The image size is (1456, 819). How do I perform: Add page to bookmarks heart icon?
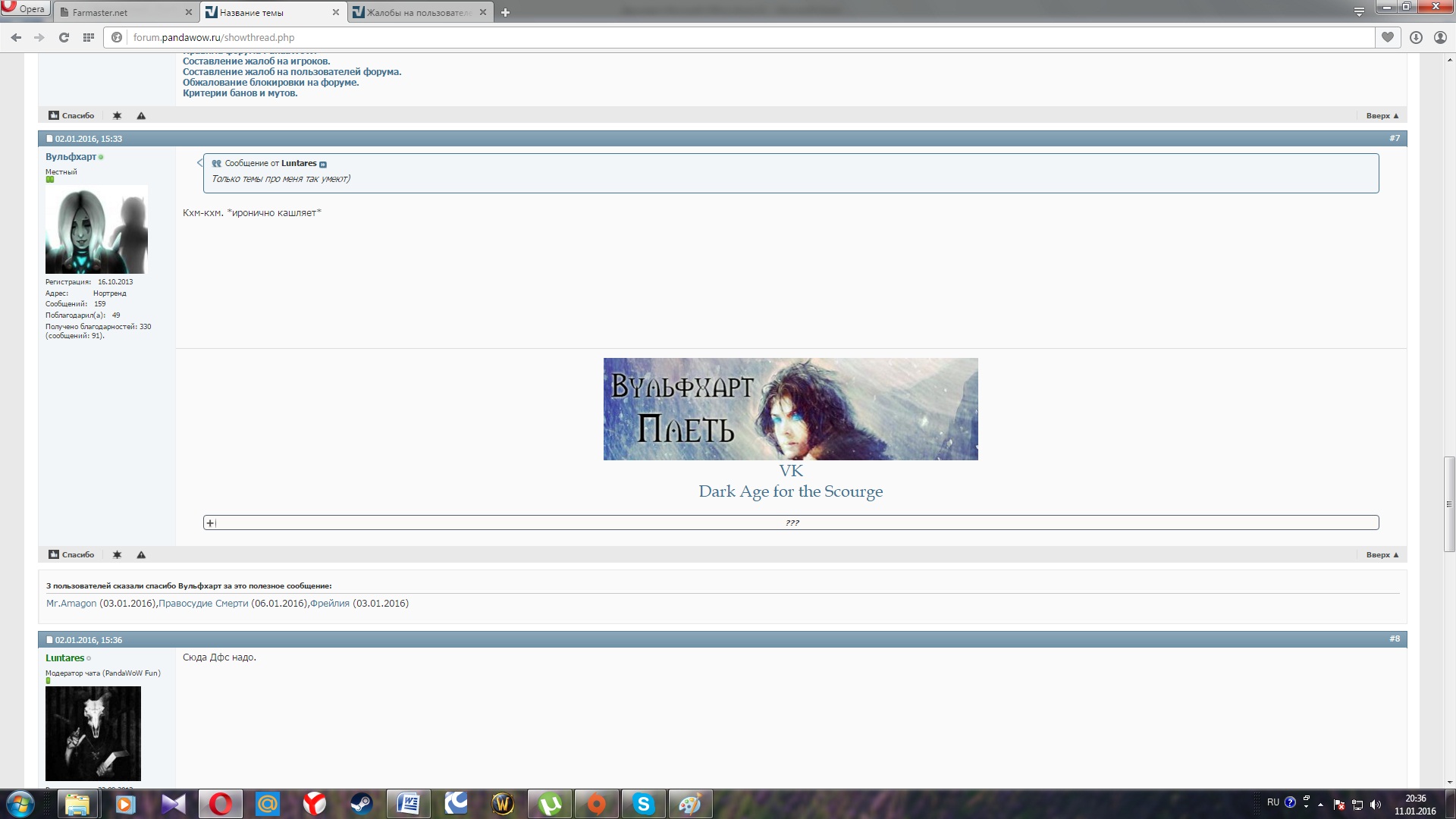click(x=1387, y=37)
